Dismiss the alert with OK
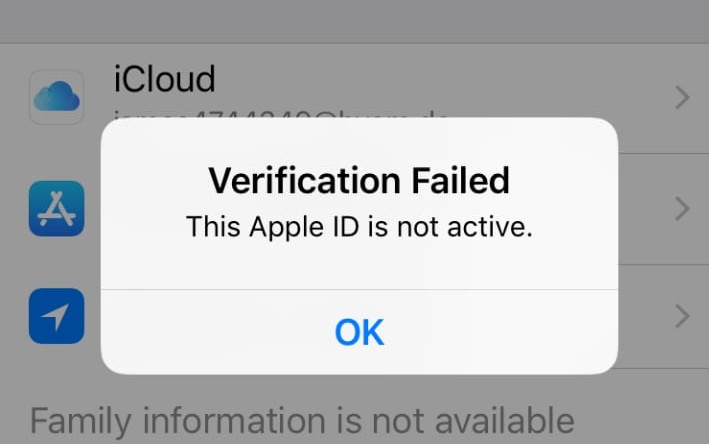This screenshot has width=709, height=444. tap(359, 332)
